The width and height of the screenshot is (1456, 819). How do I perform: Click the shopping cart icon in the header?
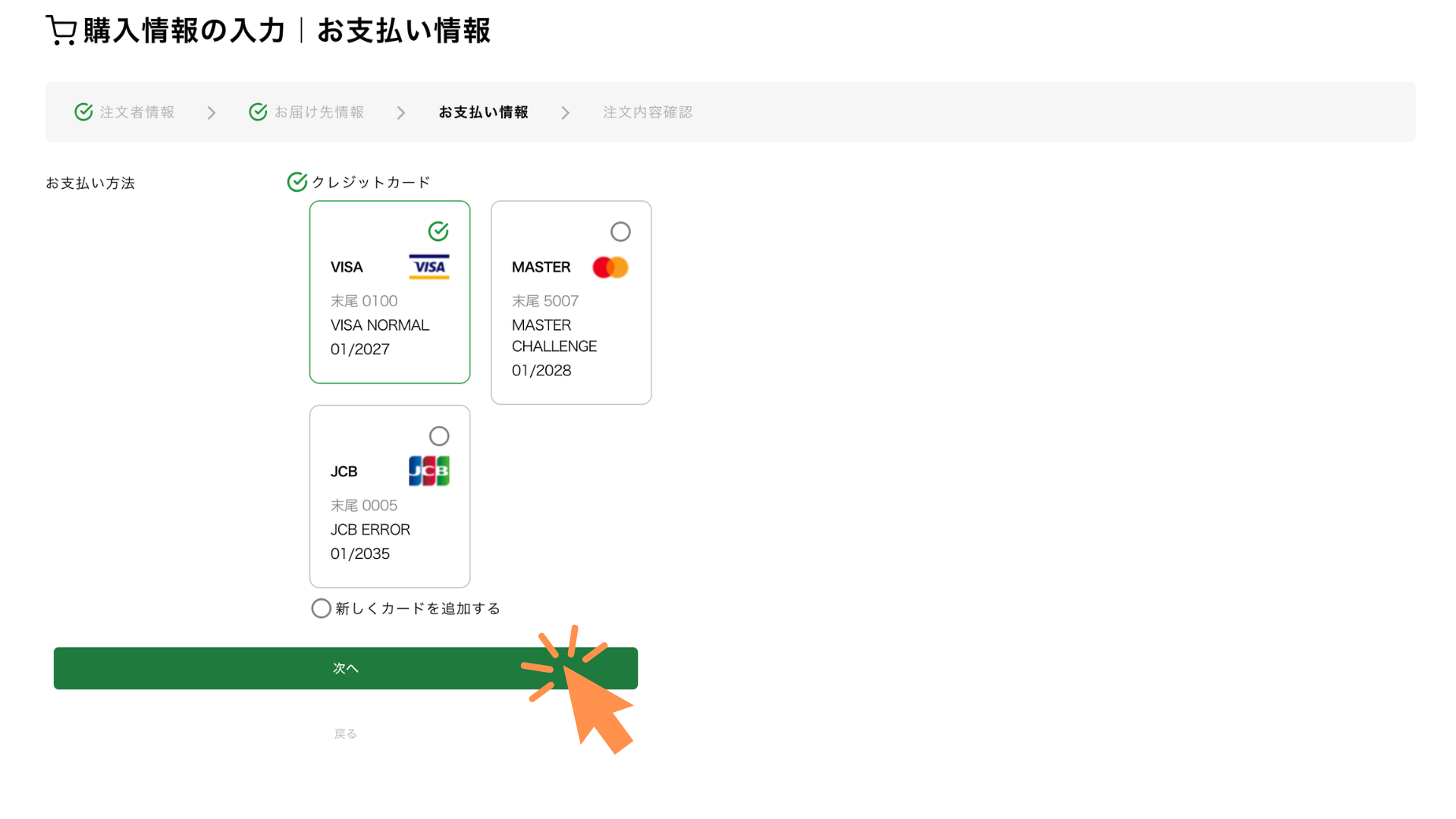click(x=61, y=30)
